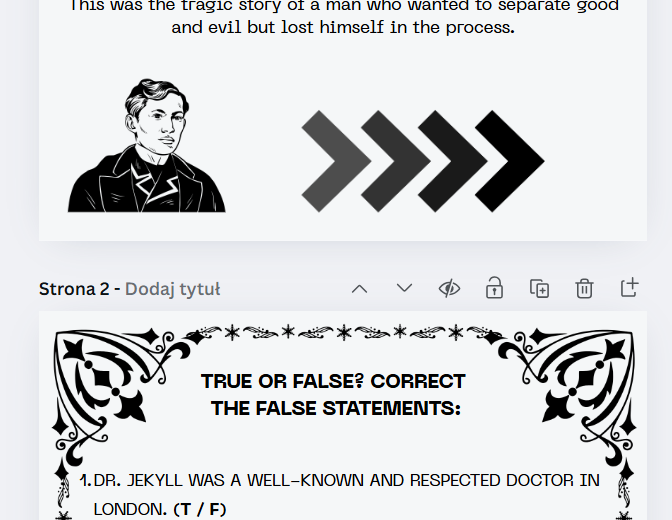Select the black rightmost chevron arrow
Viewport: 672px width, 520px height.
[x=510, y=161]
